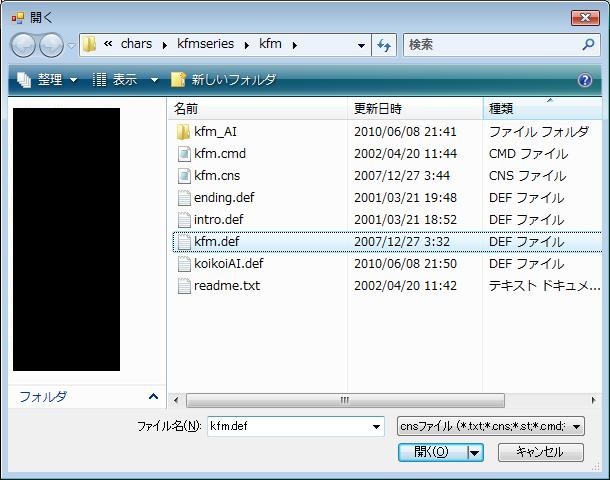This screenshot has width=610, height=480.
Task: Click the koikoiAI.def file name
Action: tap(228, 264)
